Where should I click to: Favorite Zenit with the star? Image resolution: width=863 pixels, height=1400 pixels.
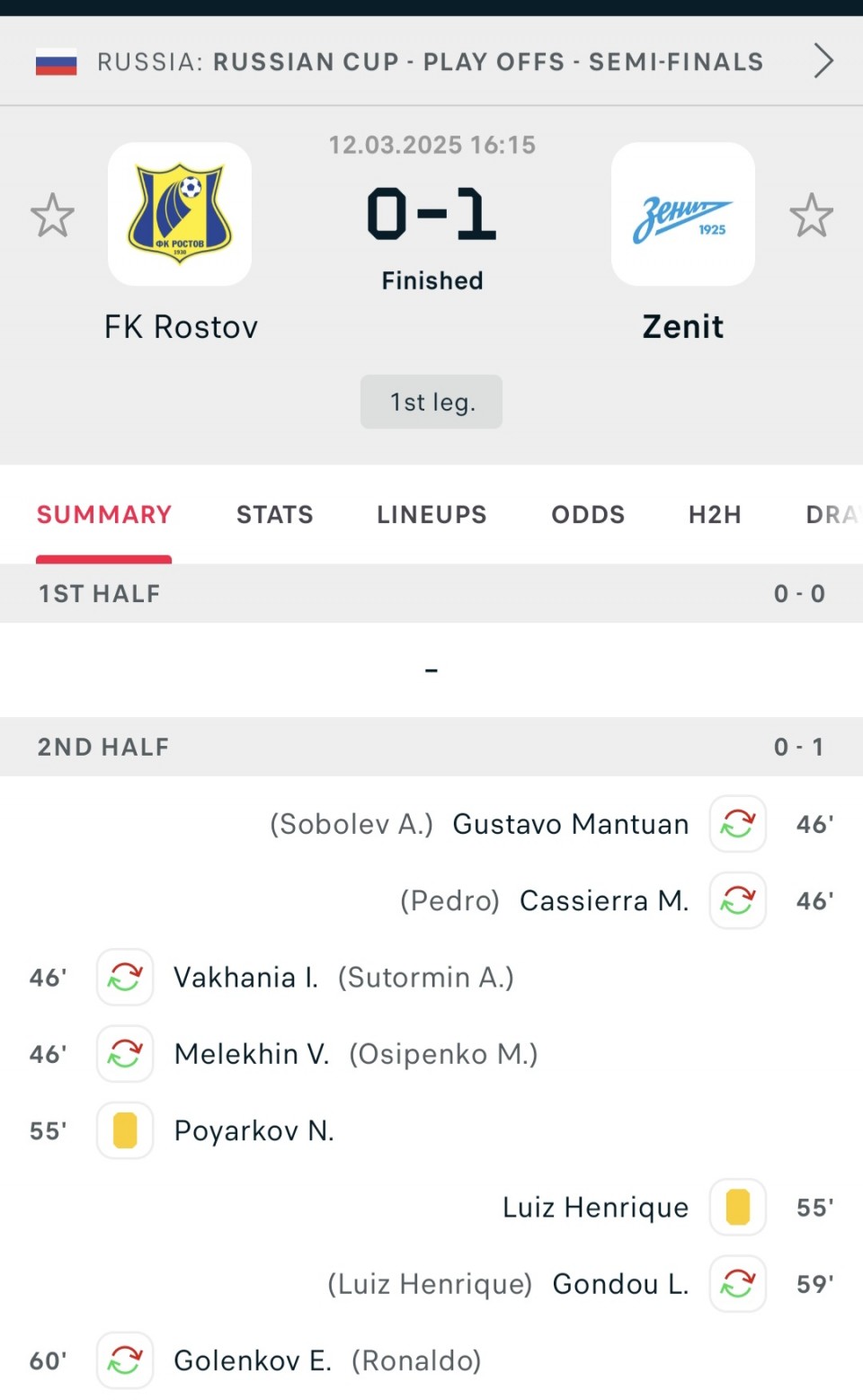coord(811,216)
